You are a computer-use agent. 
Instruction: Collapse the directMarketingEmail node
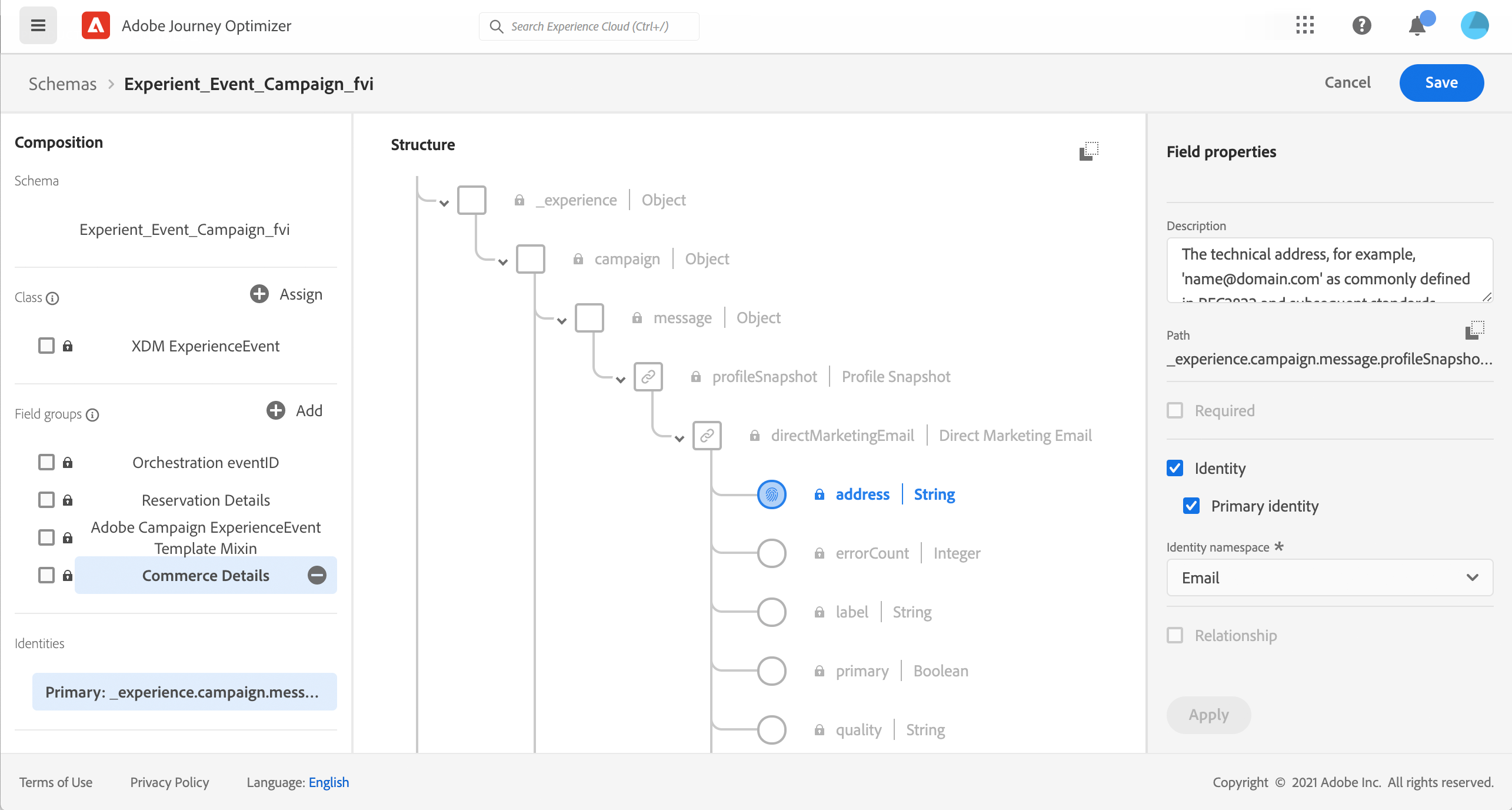680,439
